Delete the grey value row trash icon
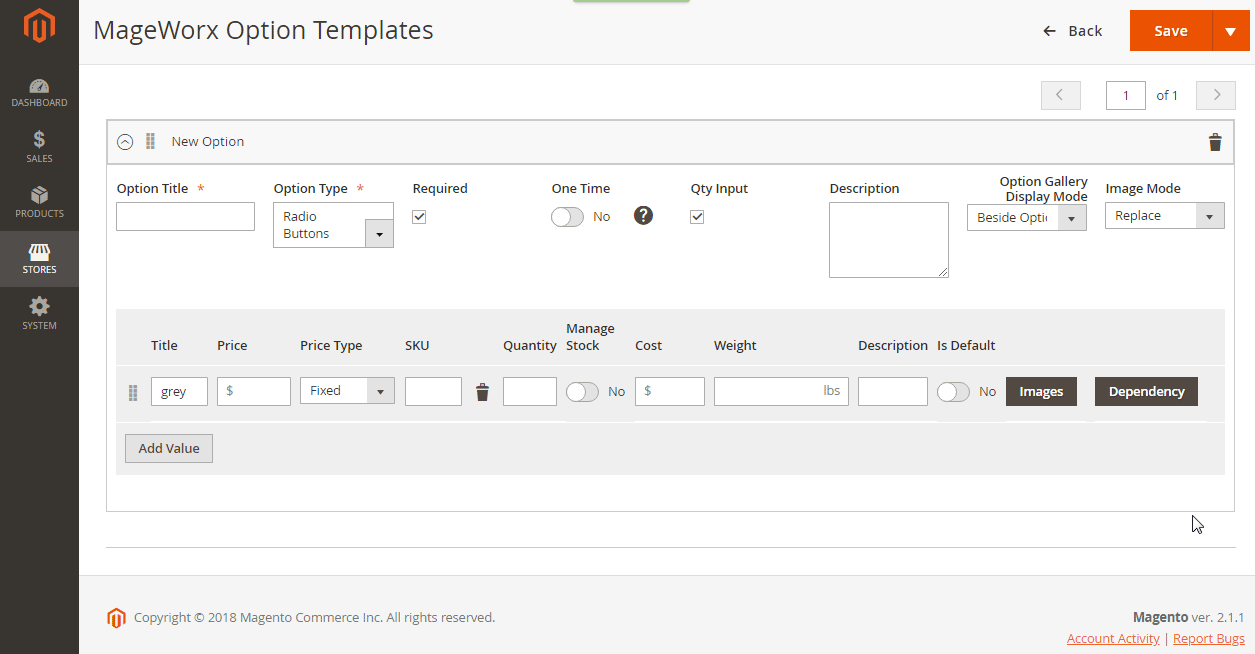 [x=482, y=392]
